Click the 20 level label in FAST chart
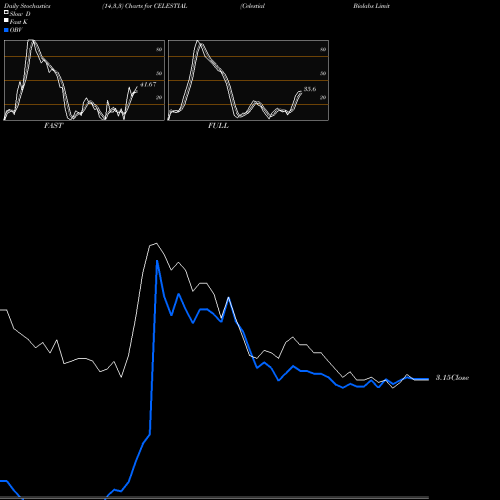Image resolution: width=500 pixels, height=500 pixels. pyautogui.click(x=159, y=97)
